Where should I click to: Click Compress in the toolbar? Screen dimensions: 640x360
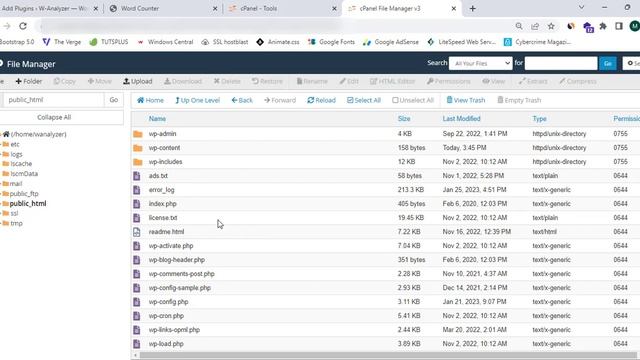click(x=578, y=81)
